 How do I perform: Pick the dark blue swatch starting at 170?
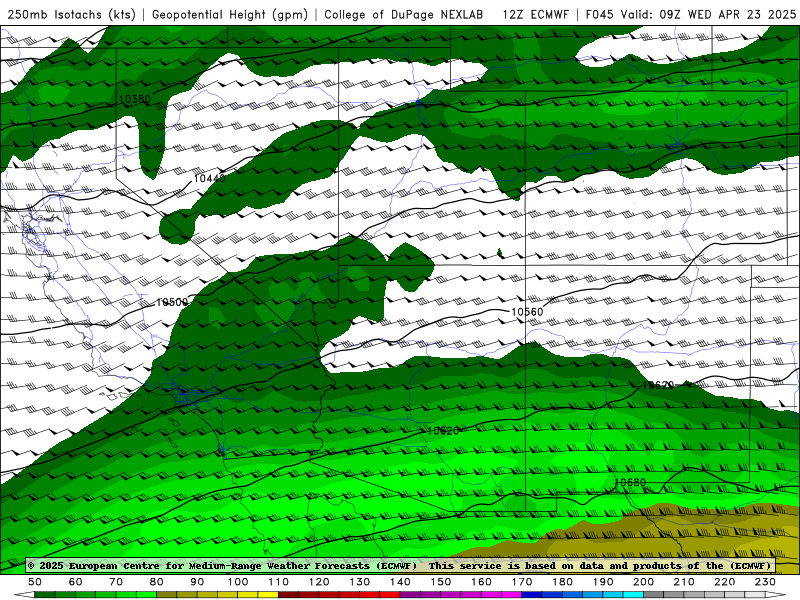[x=532, y=595]
